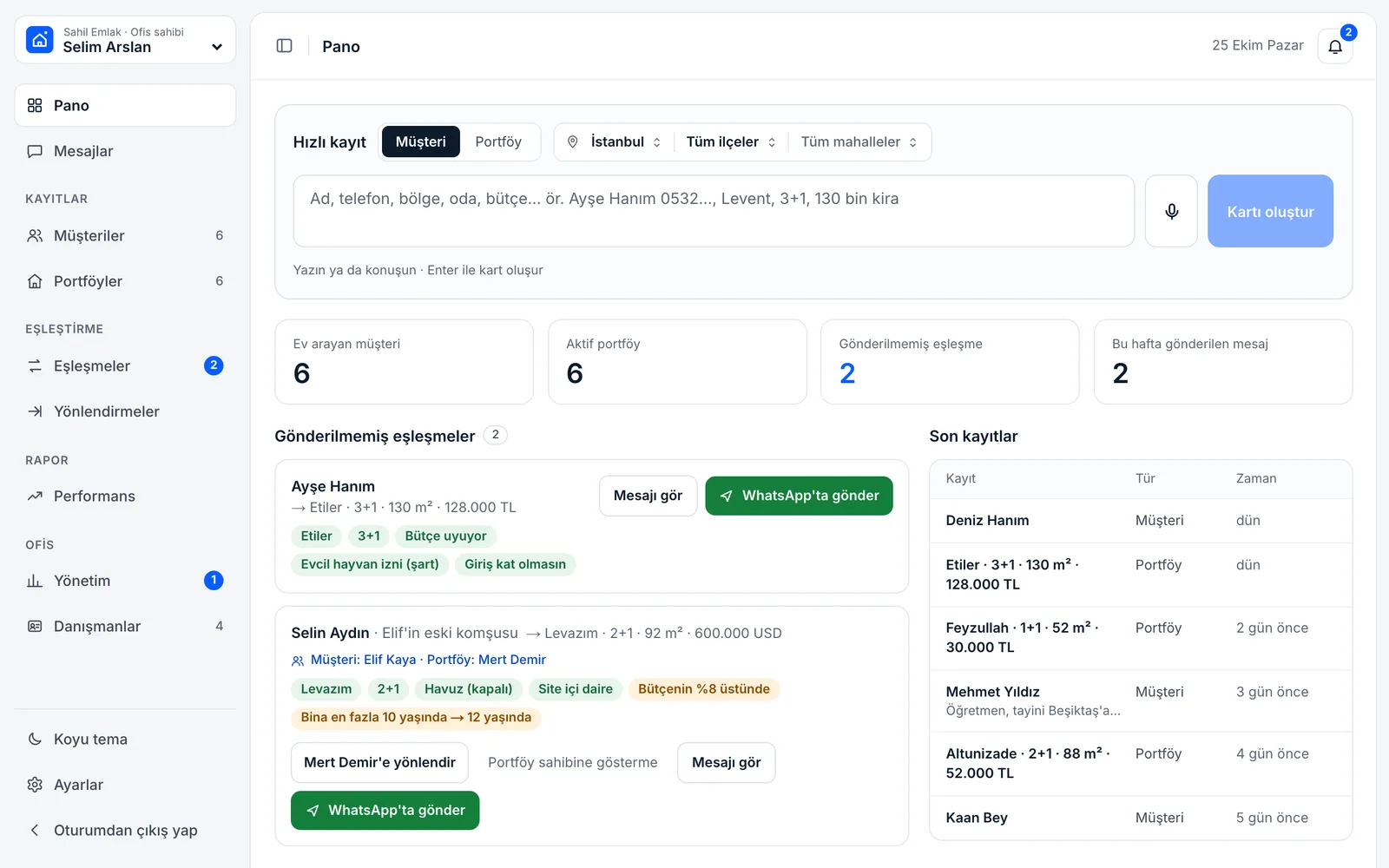Switch quick entry to Portföy

click(498, 141)
